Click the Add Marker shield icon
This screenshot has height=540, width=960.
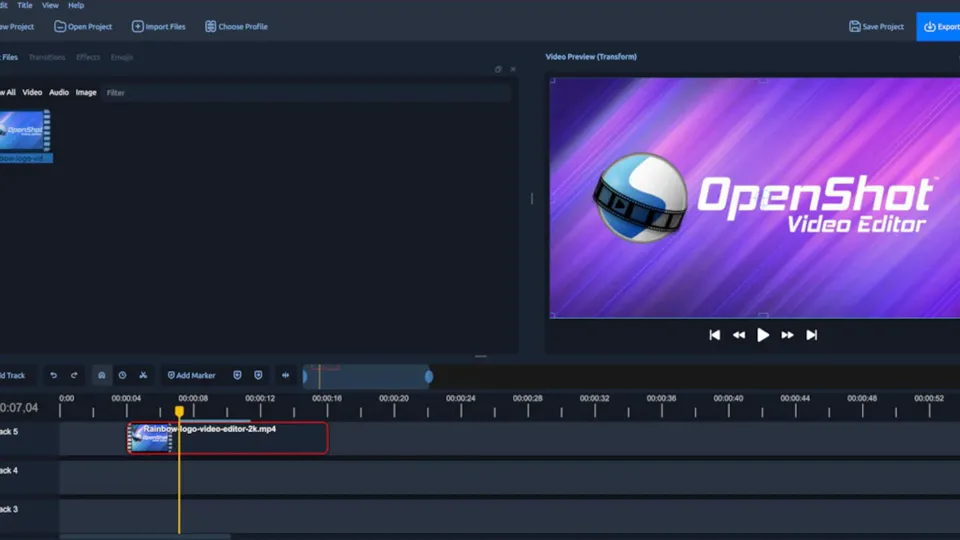click(x=171, y=375)
